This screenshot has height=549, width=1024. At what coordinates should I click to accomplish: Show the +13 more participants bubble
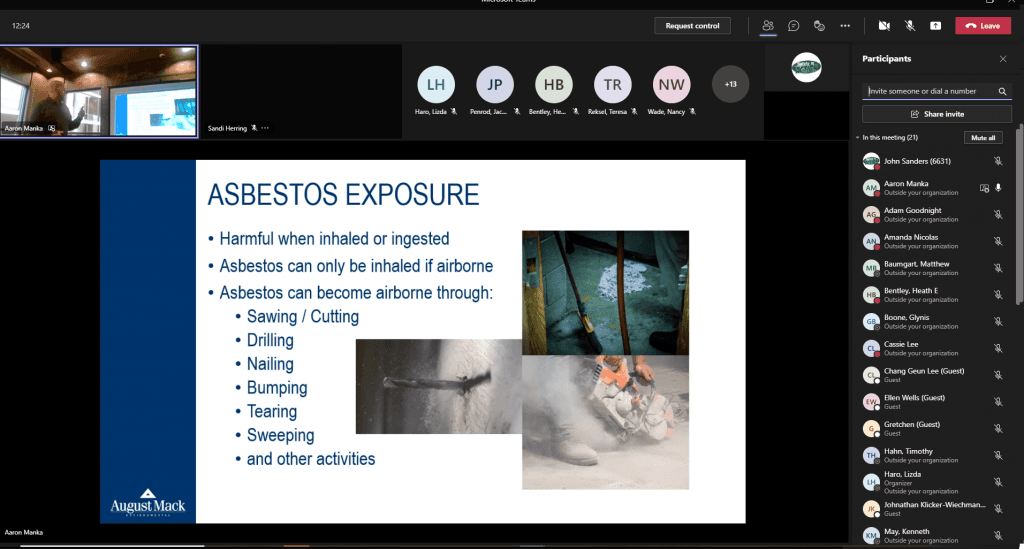[730, 84]
